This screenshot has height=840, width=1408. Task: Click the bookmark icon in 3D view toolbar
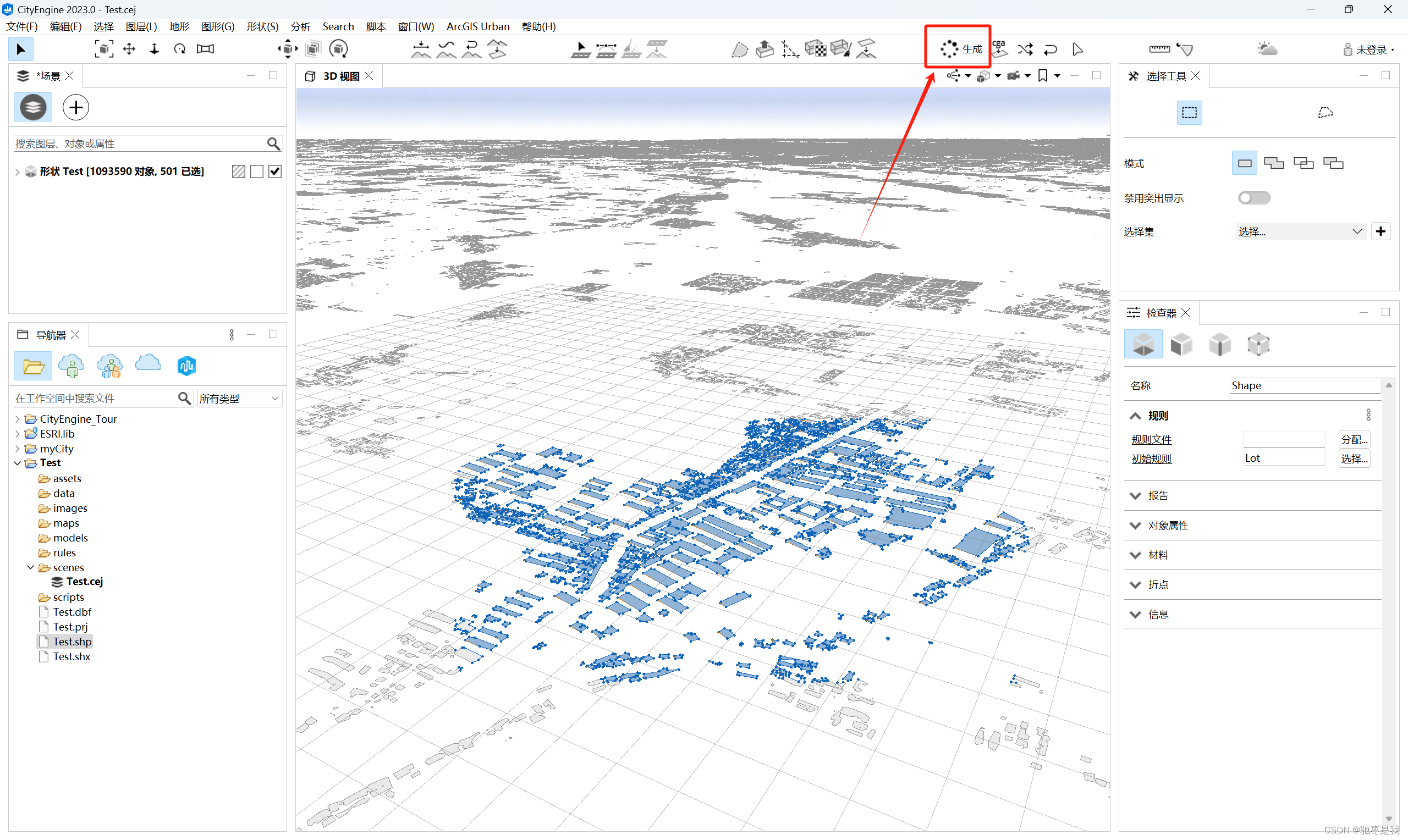[x=1044, y=75]
